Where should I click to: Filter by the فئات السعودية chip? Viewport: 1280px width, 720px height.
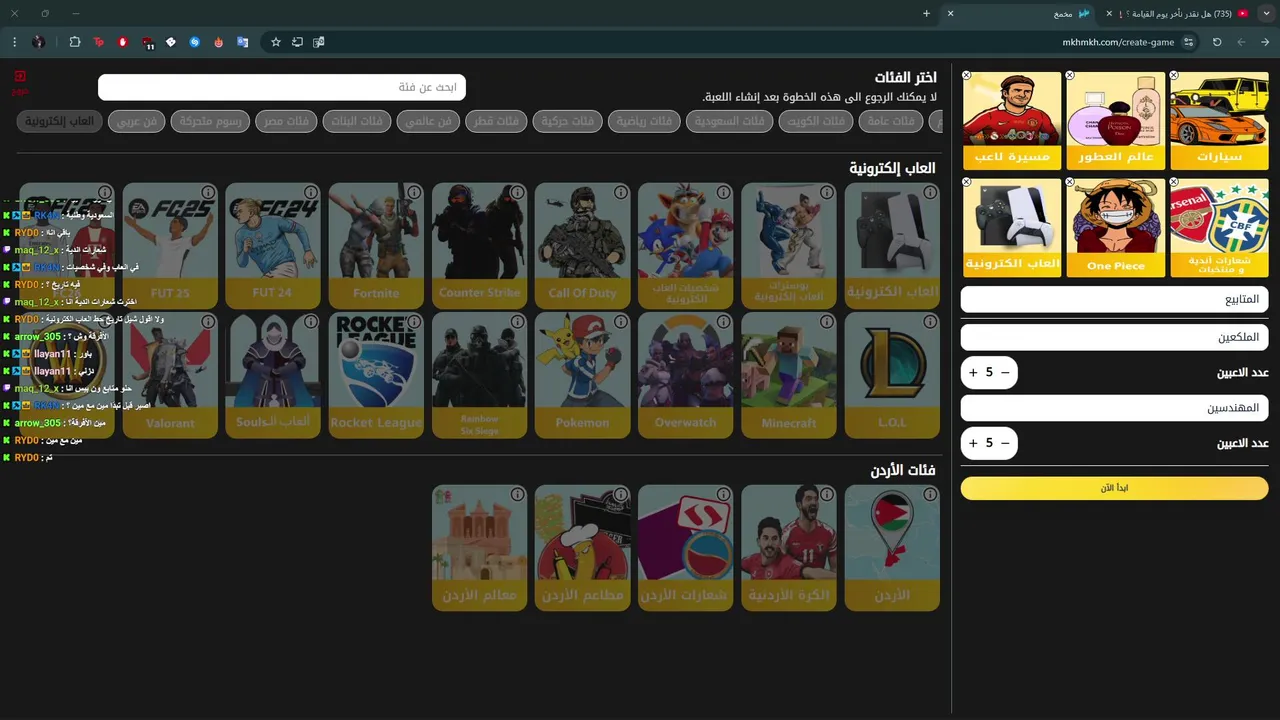pos(729,121)
